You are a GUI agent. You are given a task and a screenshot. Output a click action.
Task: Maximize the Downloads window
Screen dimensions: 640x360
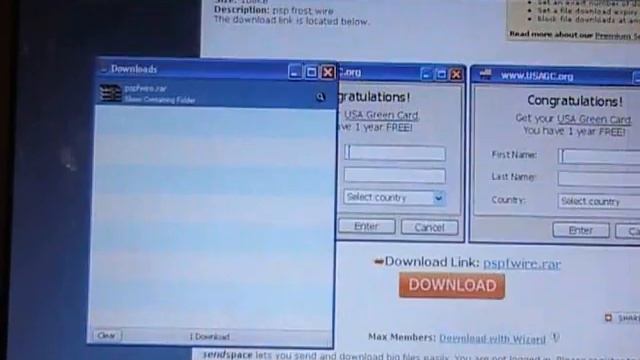coord(311,72)
